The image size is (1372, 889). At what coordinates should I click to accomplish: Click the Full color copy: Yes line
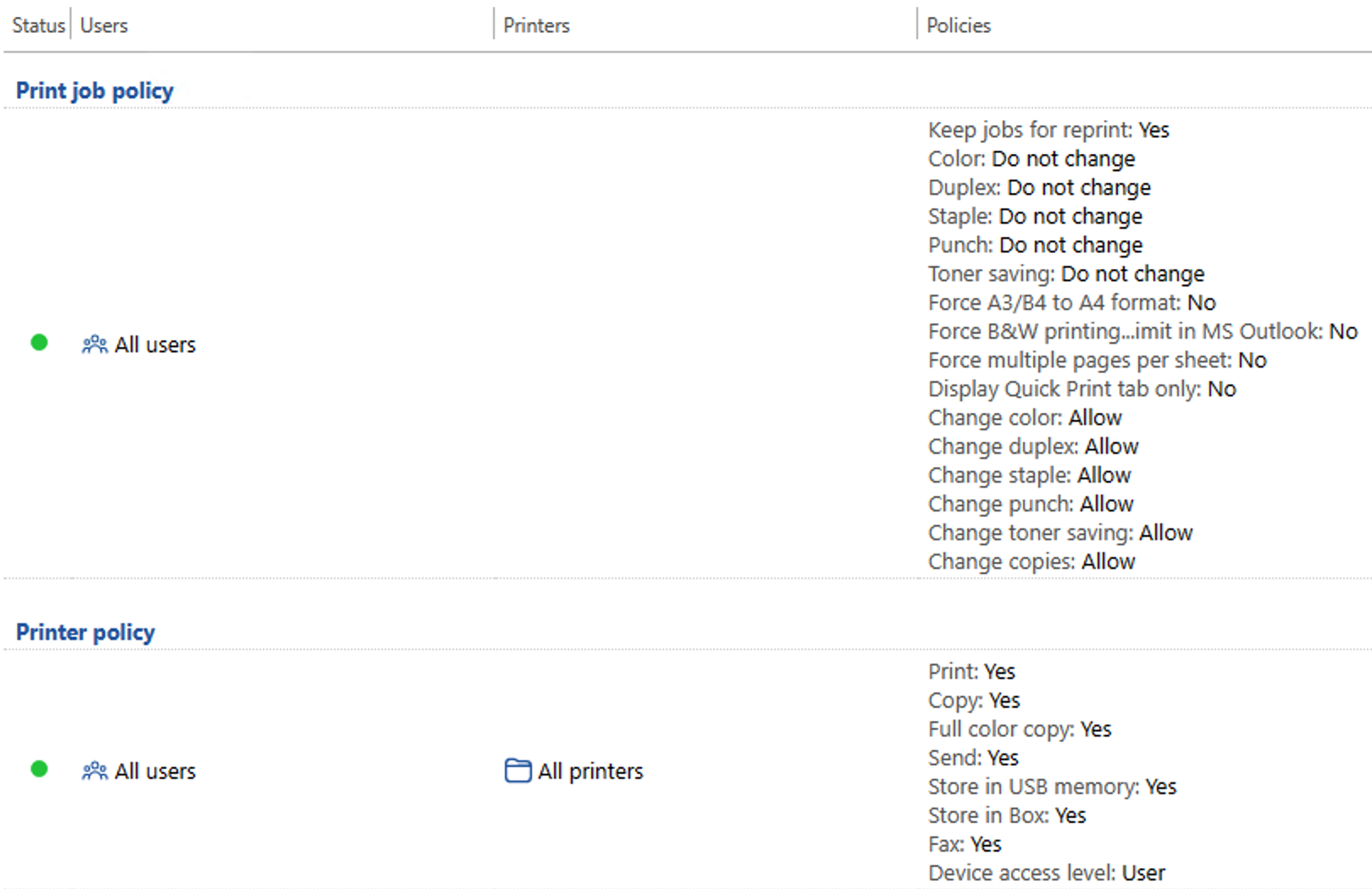click(1019, 729)
